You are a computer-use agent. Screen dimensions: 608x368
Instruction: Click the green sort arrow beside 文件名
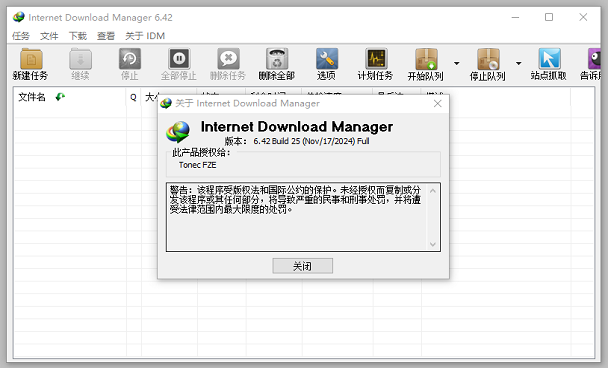(x=60, y=97)
